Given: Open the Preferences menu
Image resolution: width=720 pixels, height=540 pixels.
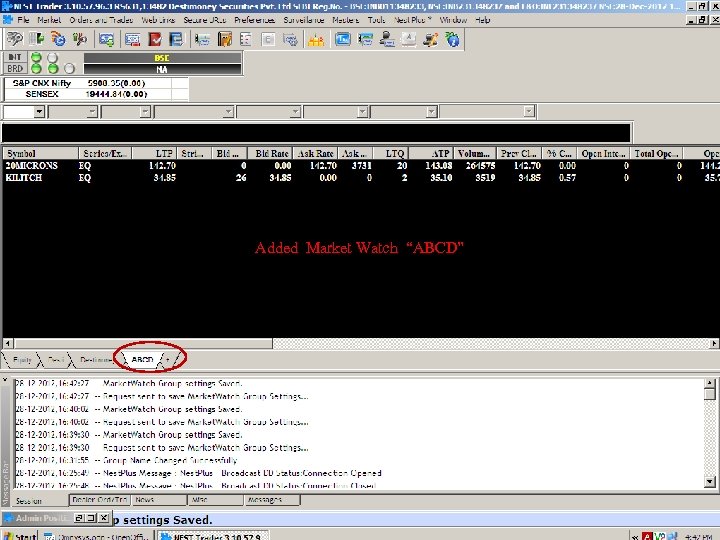Looking at the screenshot, I should pyautogui.click(x=254, y=20).
